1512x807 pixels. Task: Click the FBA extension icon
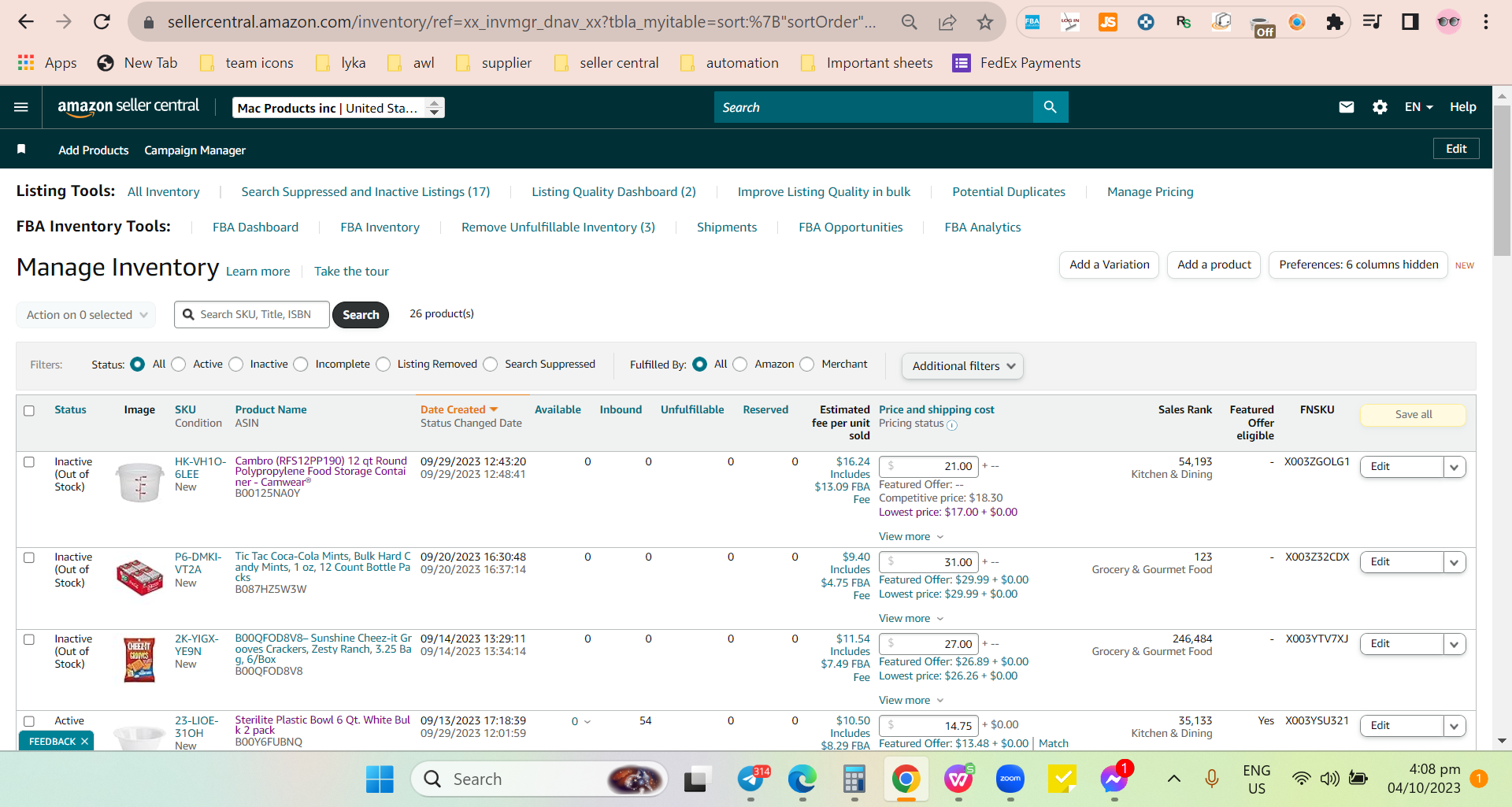1032,22
